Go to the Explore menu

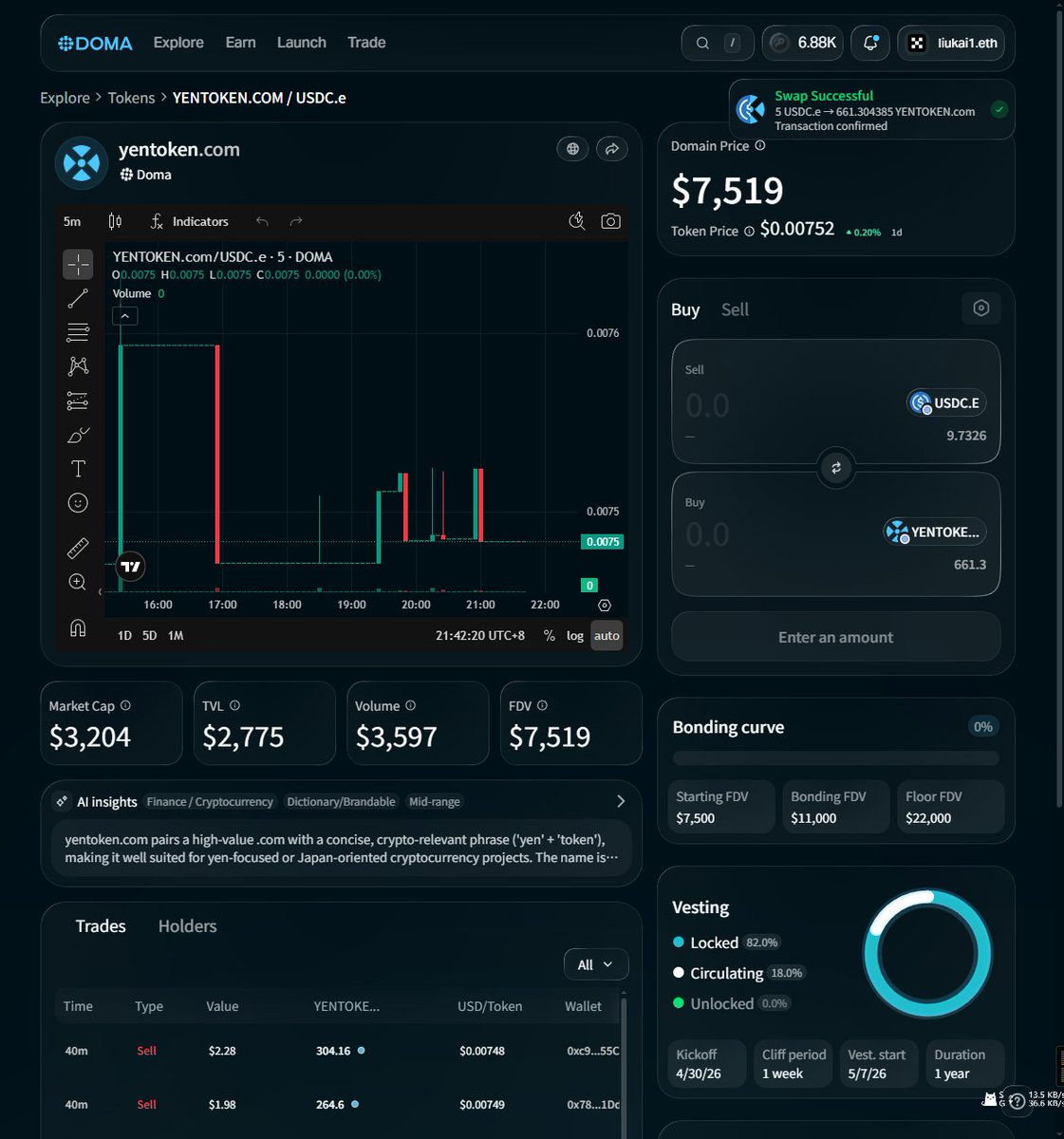coord(178,43)
